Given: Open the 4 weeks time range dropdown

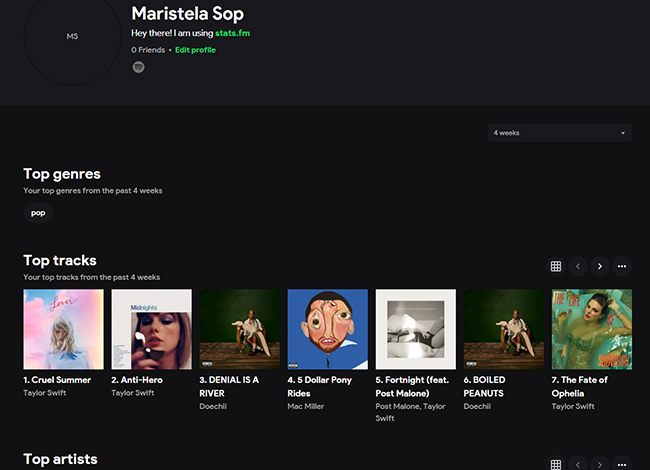Looking at the screenshot, I should point(560,133).
